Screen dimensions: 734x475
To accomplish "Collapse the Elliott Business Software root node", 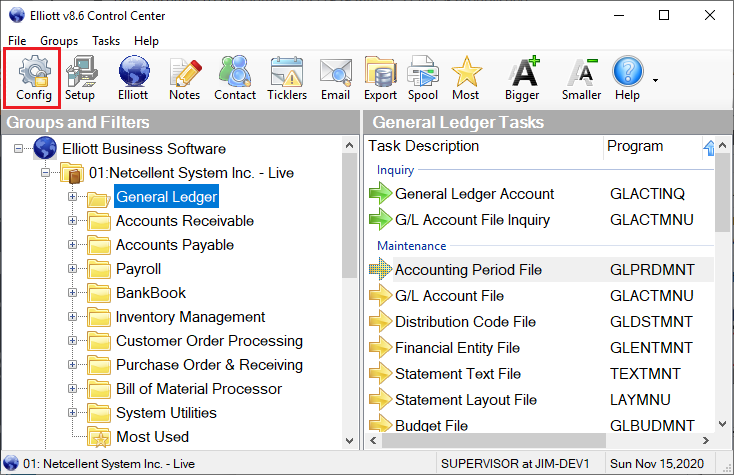I will (x=18, y=149).
